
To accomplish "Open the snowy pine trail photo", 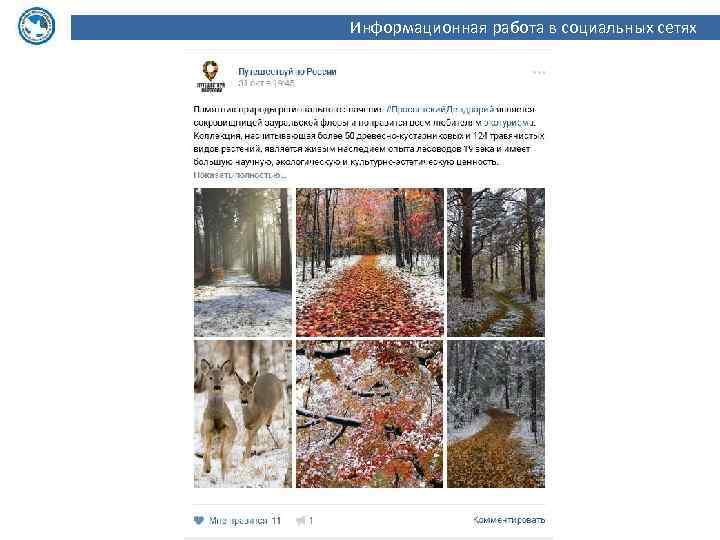I will (x=496, y=262).
